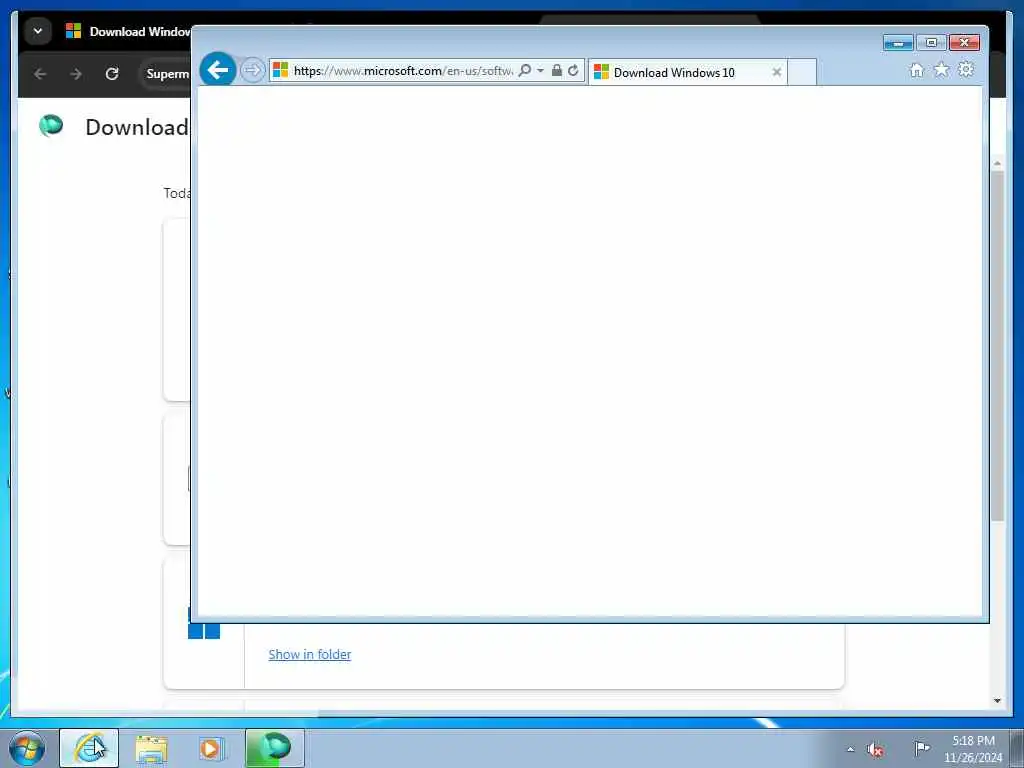Open tab search dropdown in Supermium window
The height and width of the screenshot is (768, 1024).
click(x=38, y=31)
